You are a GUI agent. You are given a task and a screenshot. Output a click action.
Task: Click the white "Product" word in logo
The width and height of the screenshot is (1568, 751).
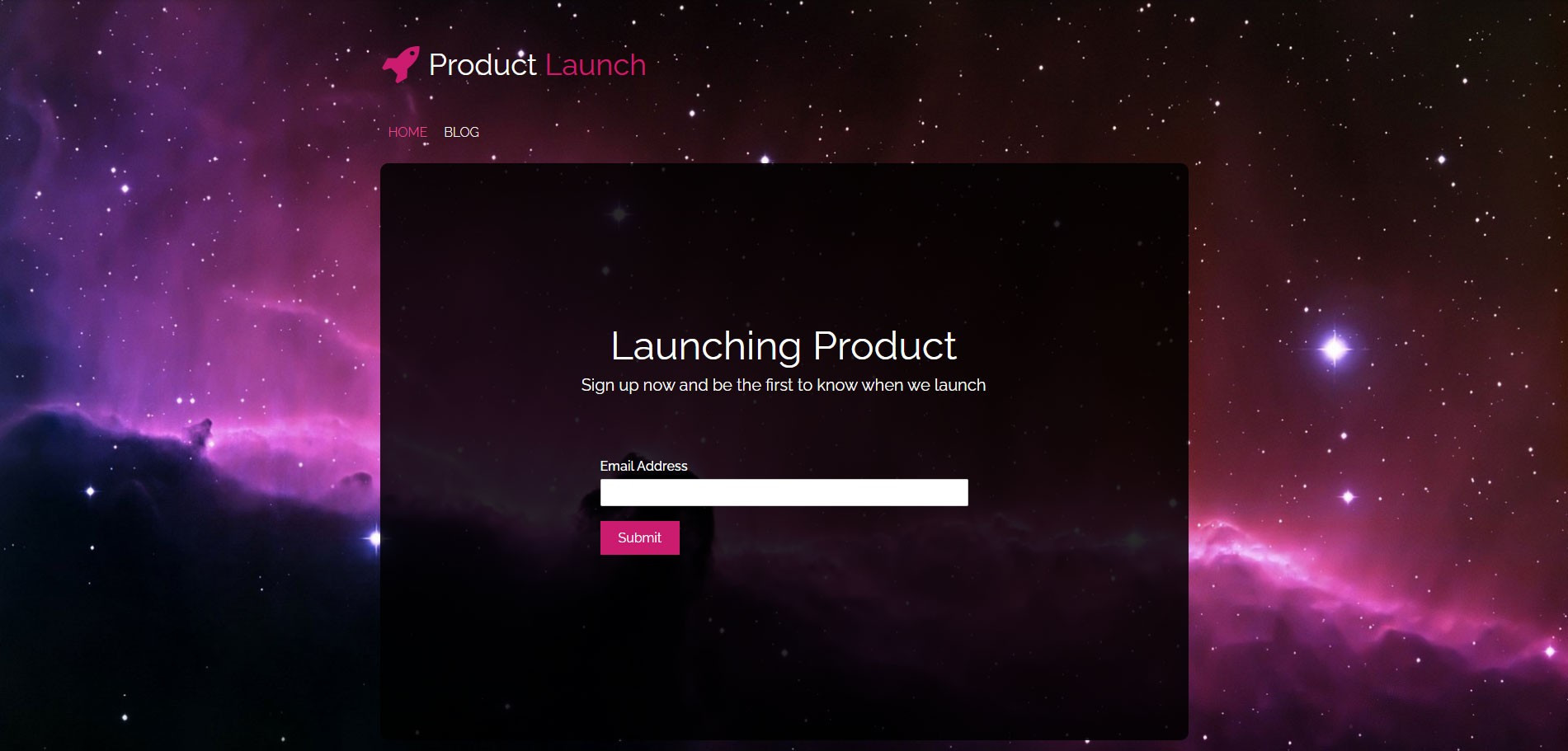(483, 65)
